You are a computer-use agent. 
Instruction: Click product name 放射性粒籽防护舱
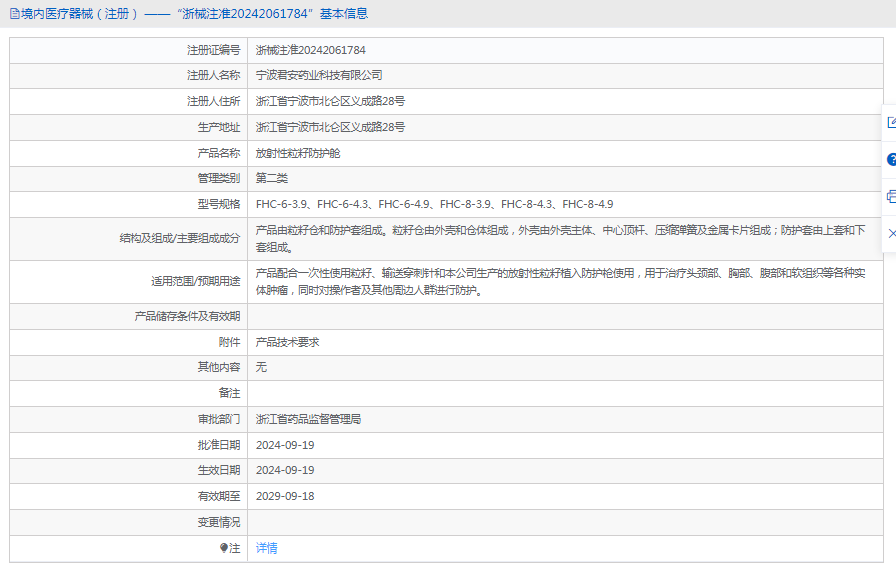[x=298, y=153]
